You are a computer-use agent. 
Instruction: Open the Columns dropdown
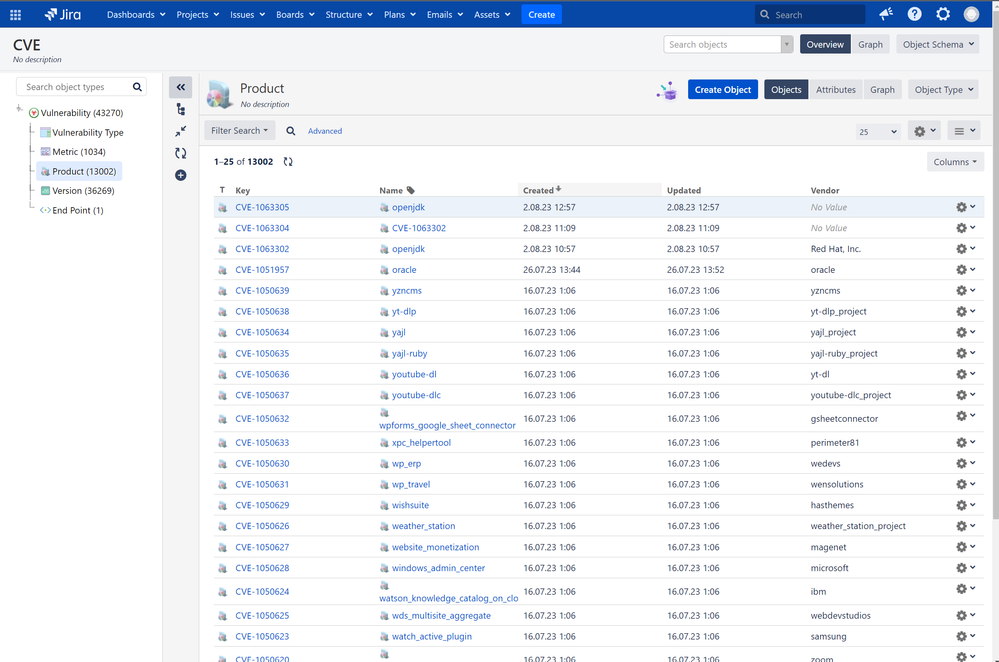tap(955, 162)
